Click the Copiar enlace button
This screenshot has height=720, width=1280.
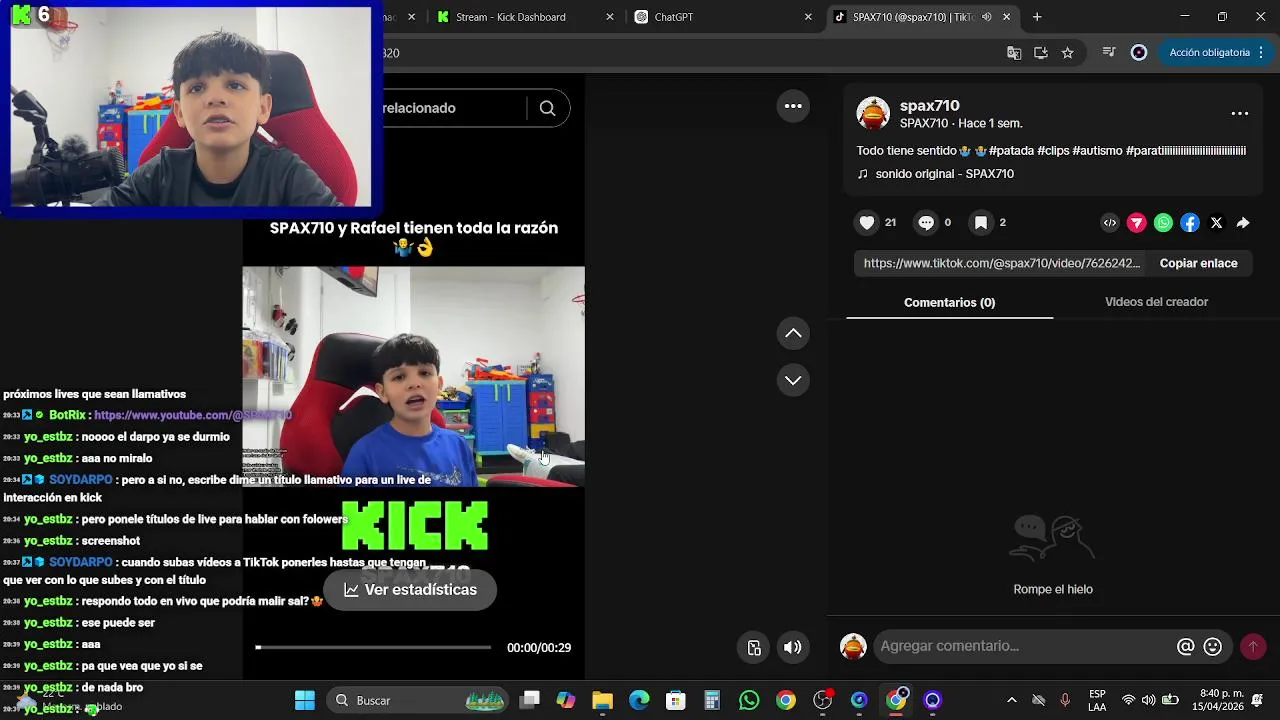point(1198,263)
